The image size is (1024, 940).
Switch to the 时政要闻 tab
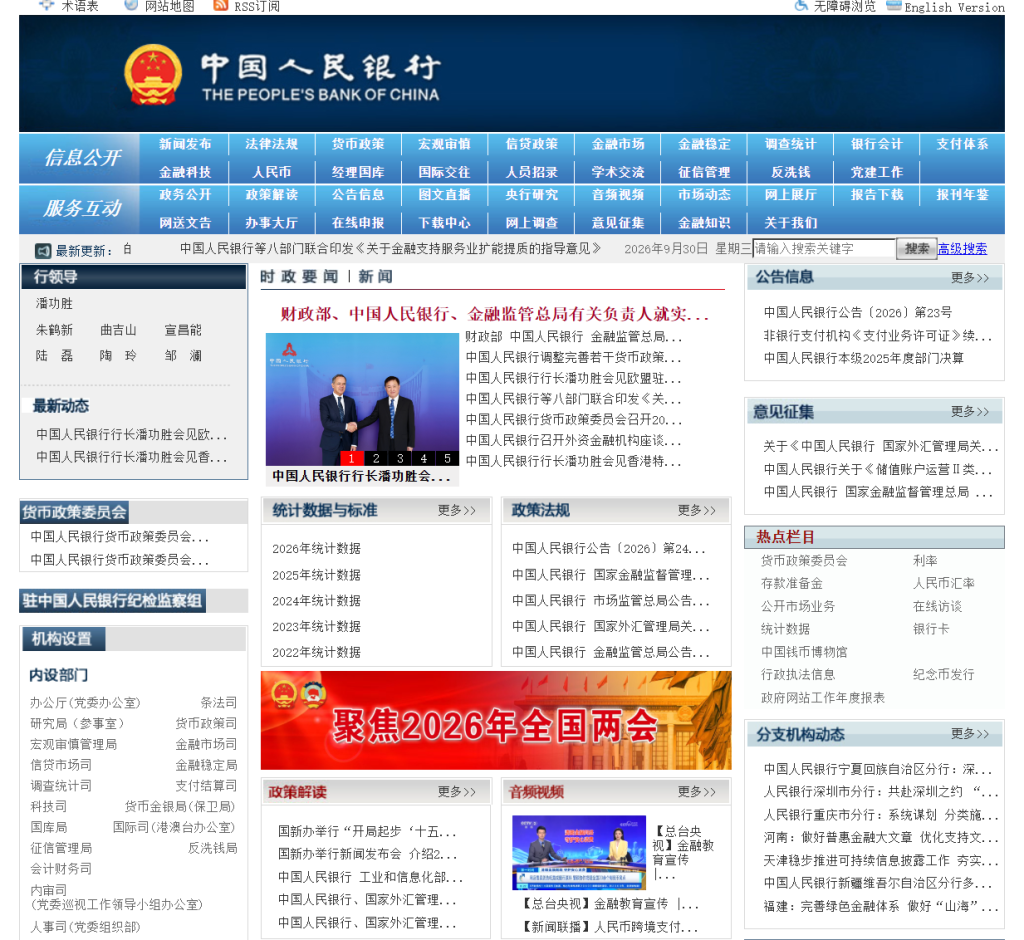[299, 277]
